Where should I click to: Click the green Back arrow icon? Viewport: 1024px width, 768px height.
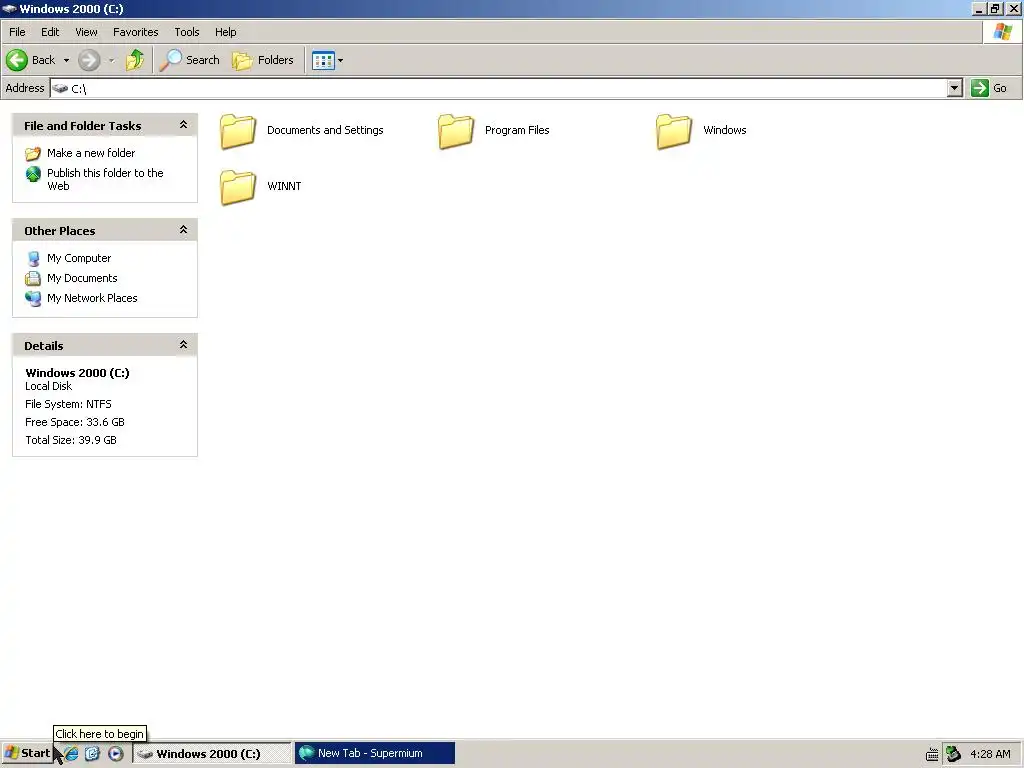pyautogui.click(x=17, y=60)
